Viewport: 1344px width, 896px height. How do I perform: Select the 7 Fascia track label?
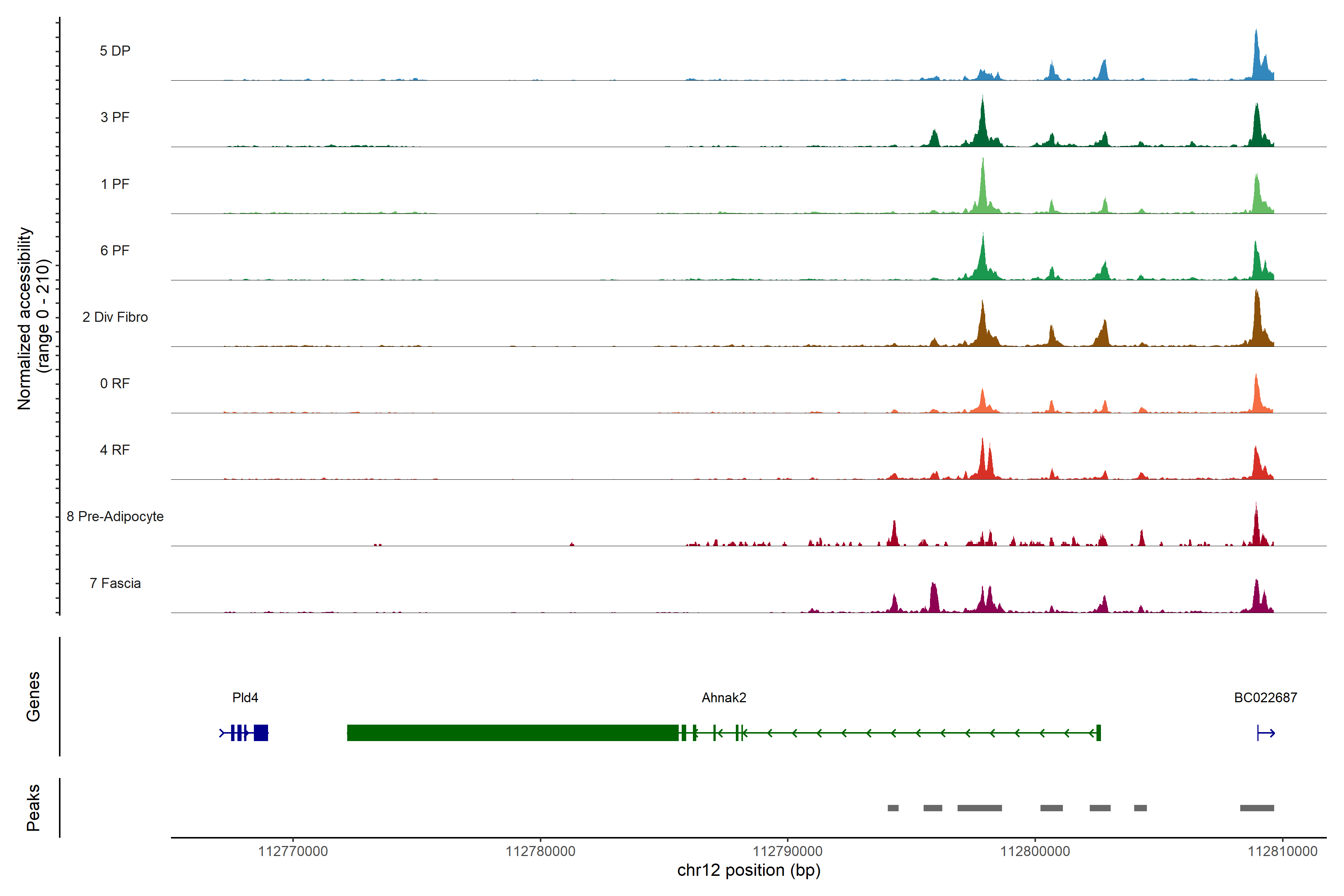tap(115, 584)
